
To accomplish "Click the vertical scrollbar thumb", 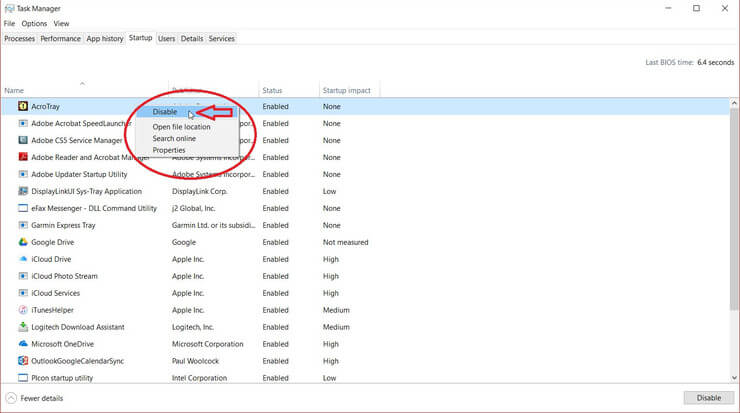I will (734, 209).
